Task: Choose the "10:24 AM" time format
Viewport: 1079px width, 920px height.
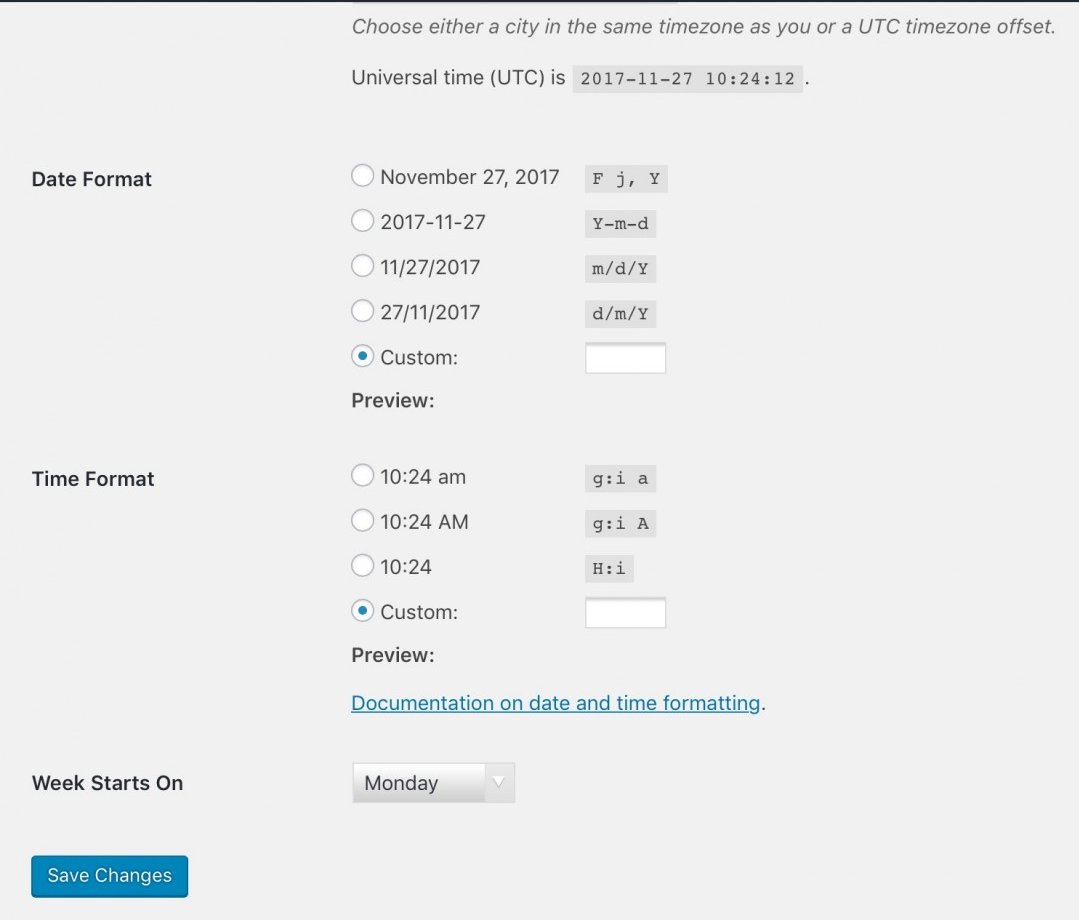Action: pyautogui.click(x=362, y=520)
